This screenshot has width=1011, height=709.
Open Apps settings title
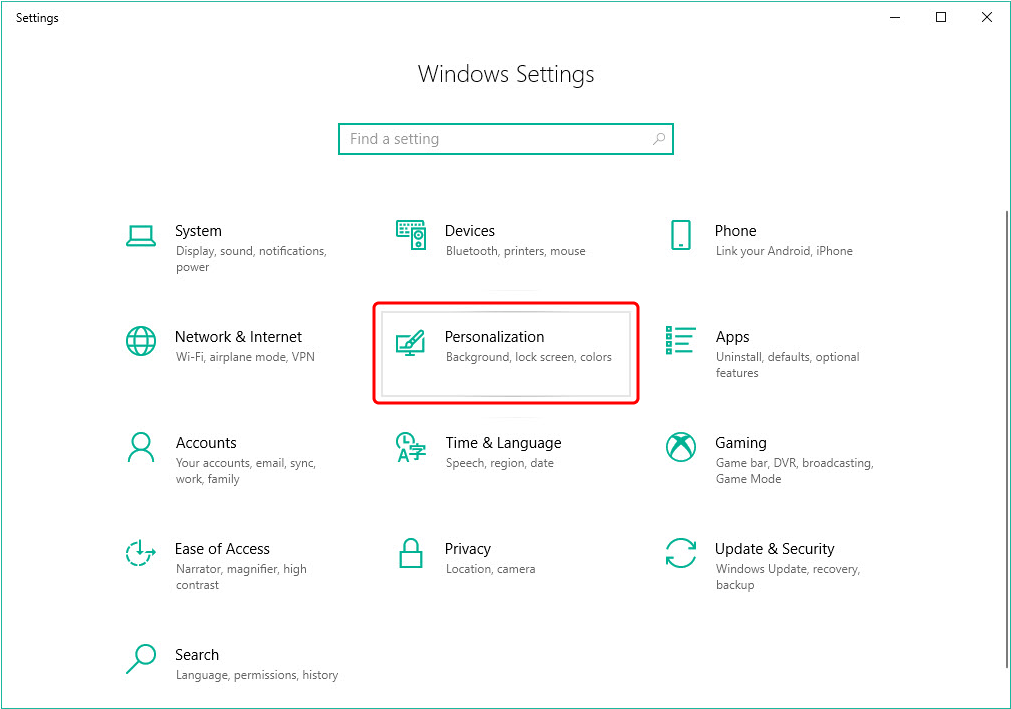click(732, 337)
